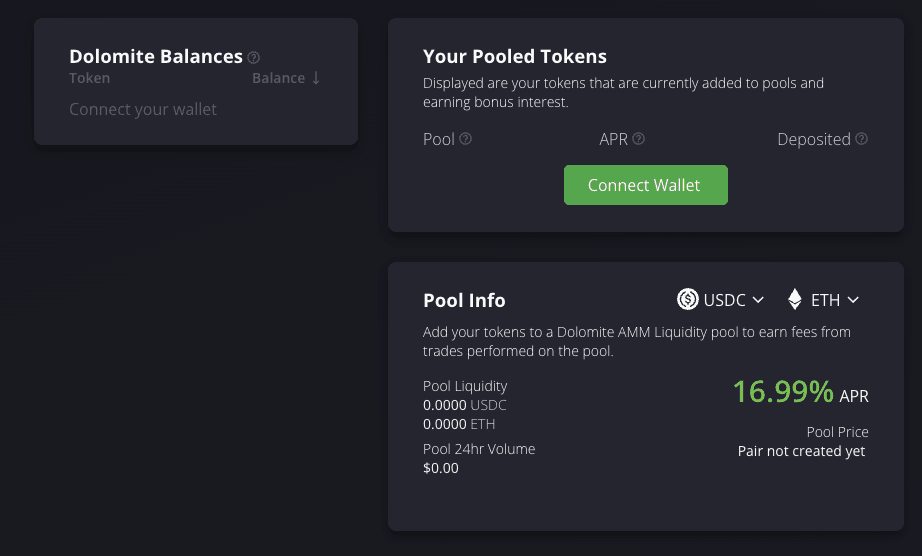Click the 16.99% APR value
The width and height of the screenshot is (922, 556).
pos(783,391)
